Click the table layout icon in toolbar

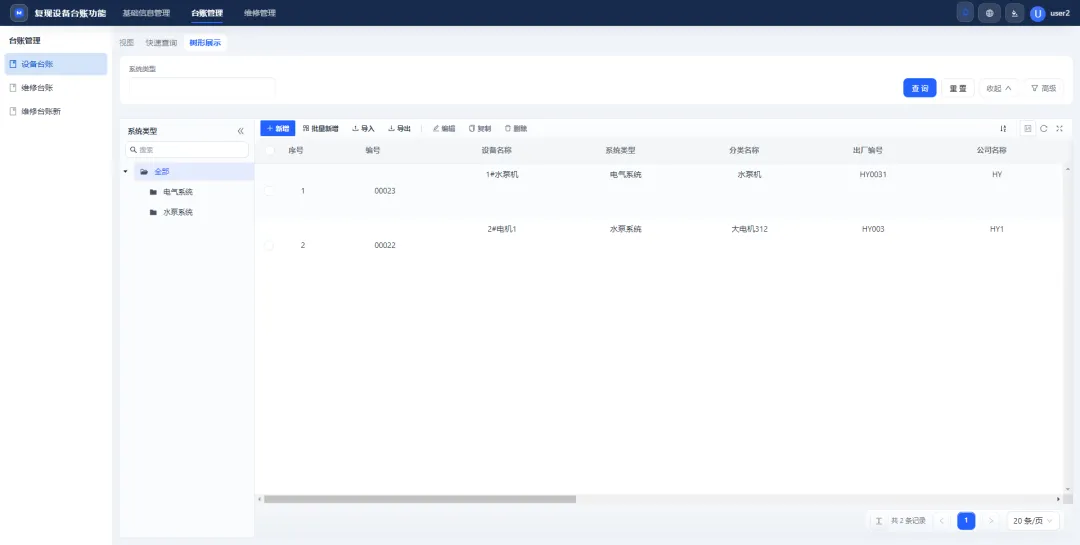pyautogui.click(x=1028, y=129)
